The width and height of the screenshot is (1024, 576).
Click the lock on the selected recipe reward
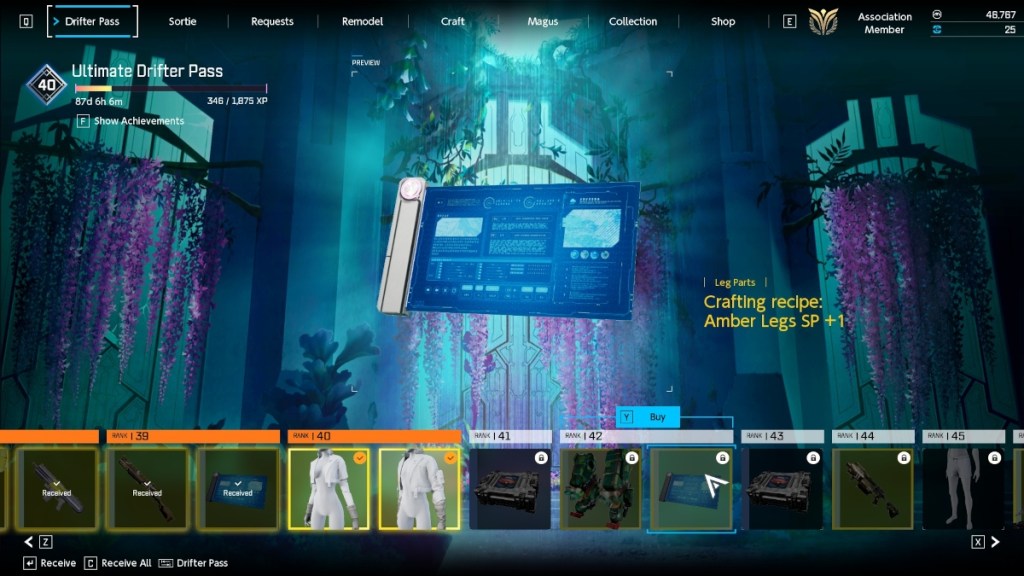point(721,458)
